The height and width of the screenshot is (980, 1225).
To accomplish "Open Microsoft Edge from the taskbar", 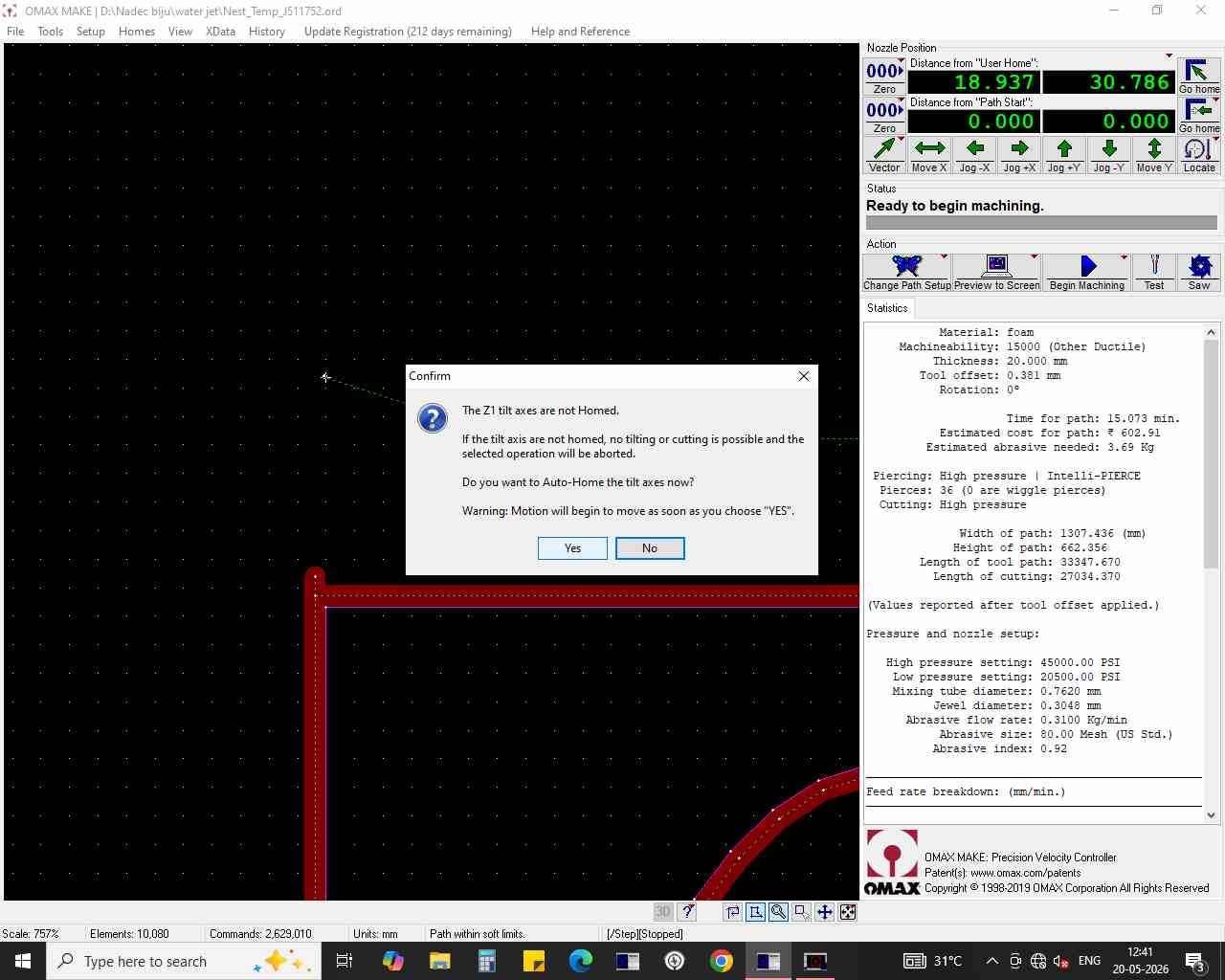I will 581,961.
